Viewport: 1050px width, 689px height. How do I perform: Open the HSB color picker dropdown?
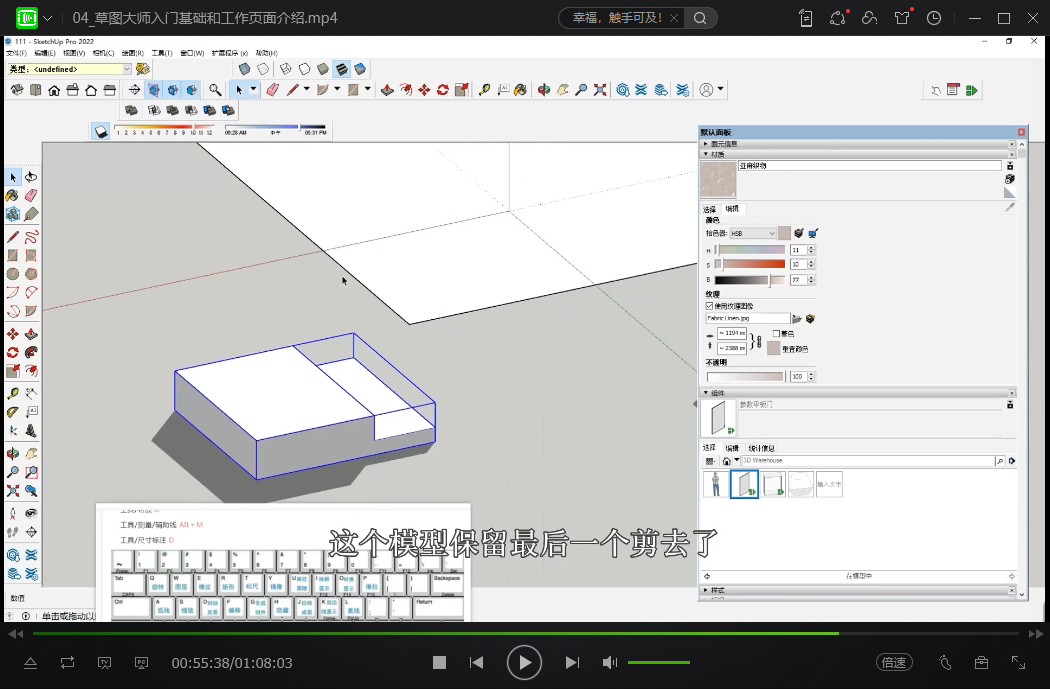(x=753, y=233)
